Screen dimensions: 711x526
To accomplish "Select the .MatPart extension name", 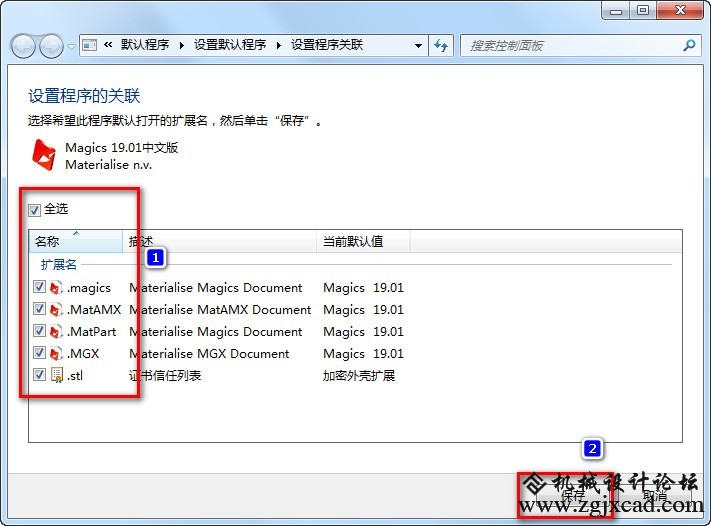I will (92, 331).
